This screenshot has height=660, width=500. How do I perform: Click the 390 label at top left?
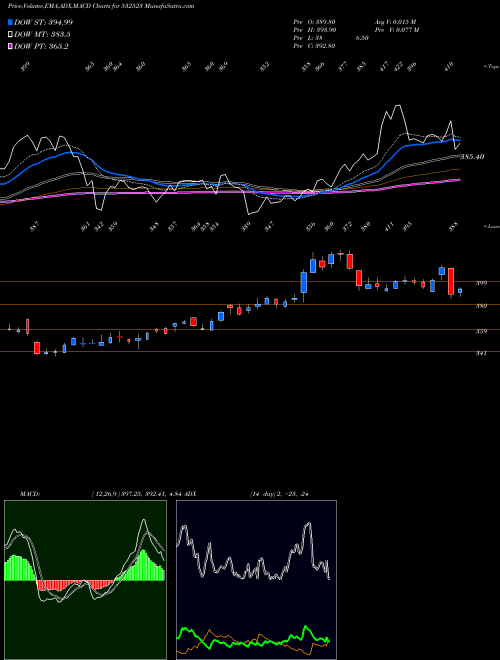26,66
